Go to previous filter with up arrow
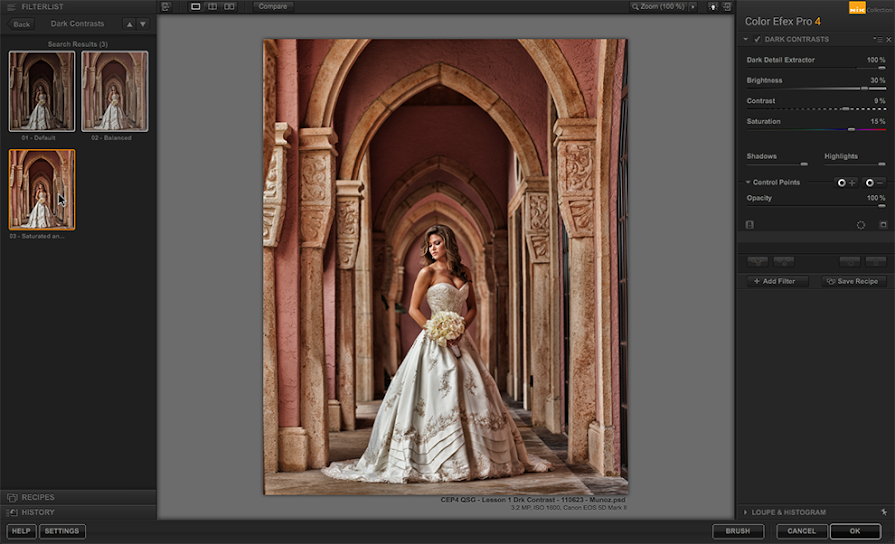The image size is (895, 544). click(x=129, y=24)
